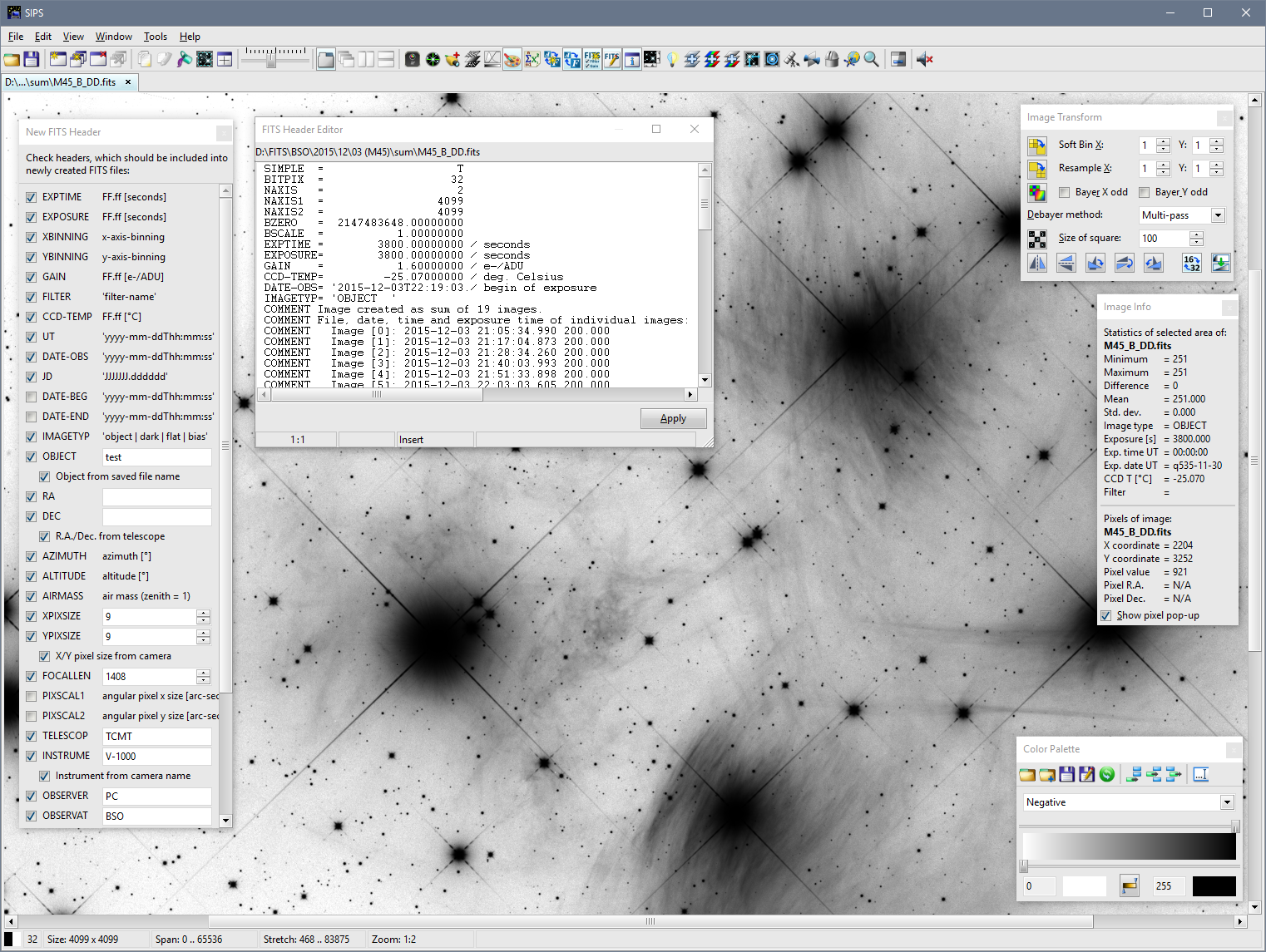Increase the FOCALLEN value with up arrow
Screen dimensions: 1266x952
click(x=203, y=673)
